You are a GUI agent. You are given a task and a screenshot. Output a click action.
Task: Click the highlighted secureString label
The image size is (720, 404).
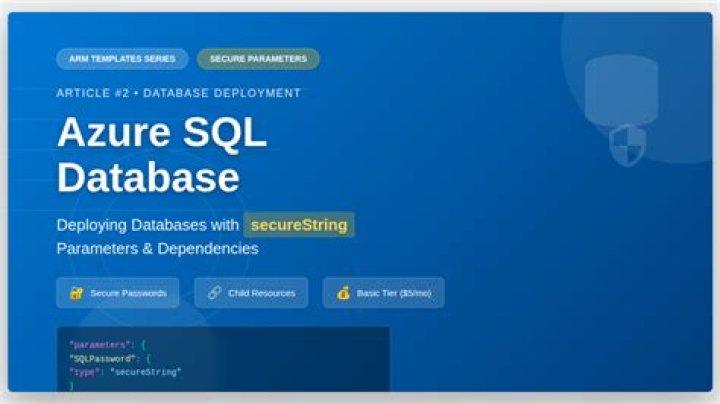[x=299, y=225]
